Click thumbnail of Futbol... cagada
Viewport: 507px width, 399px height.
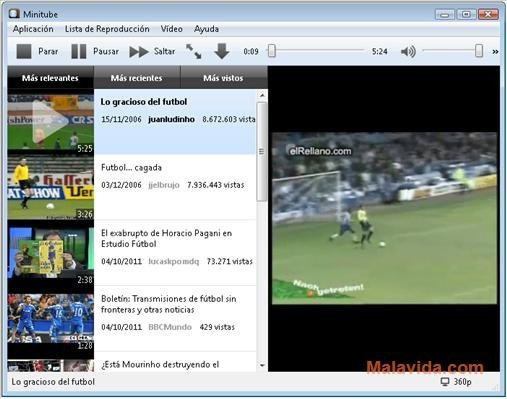51,187
